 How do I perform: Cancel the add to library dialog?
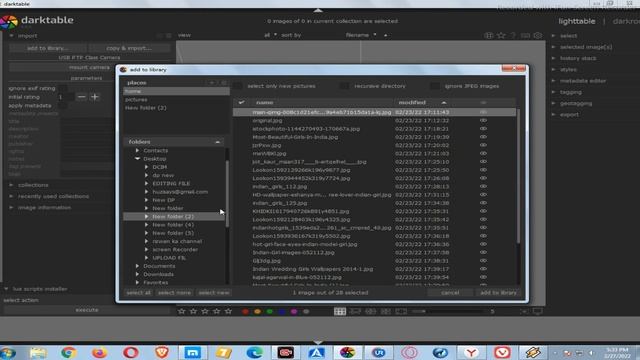[x=450, y=293]
